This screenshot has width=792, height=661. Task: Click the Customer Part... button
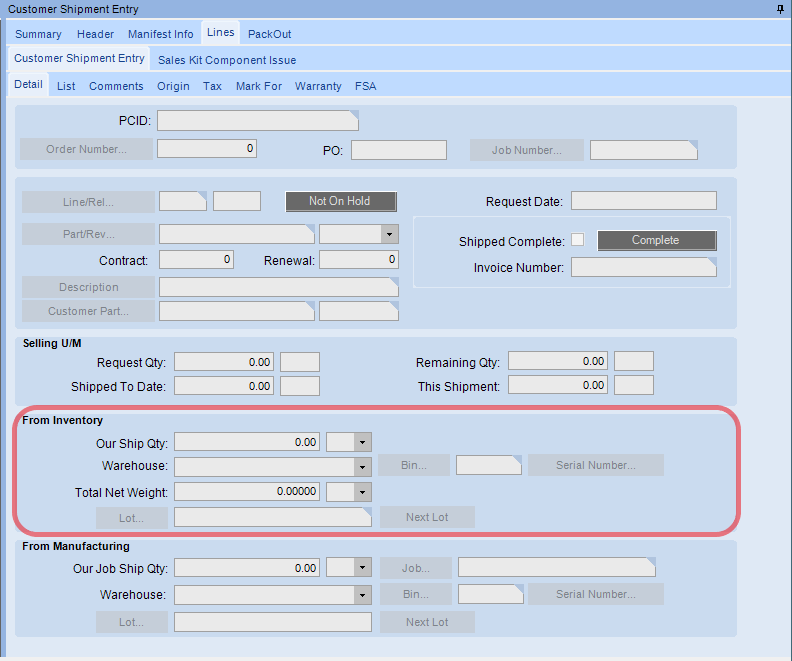click(88, 311)
